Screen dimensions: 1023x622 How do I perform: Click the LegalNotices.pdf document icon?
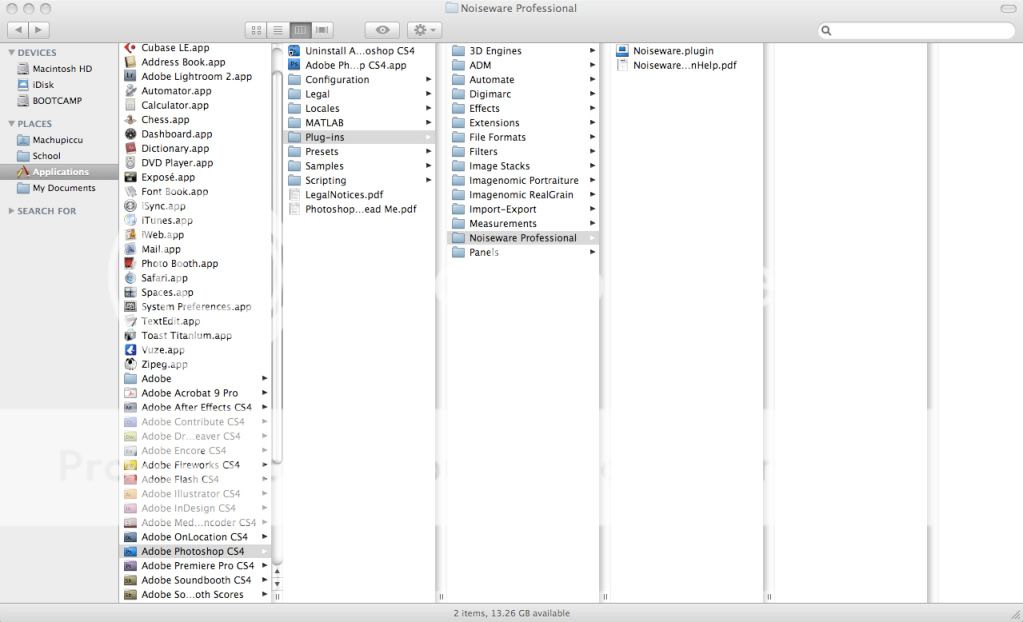(x=294, y=194)
